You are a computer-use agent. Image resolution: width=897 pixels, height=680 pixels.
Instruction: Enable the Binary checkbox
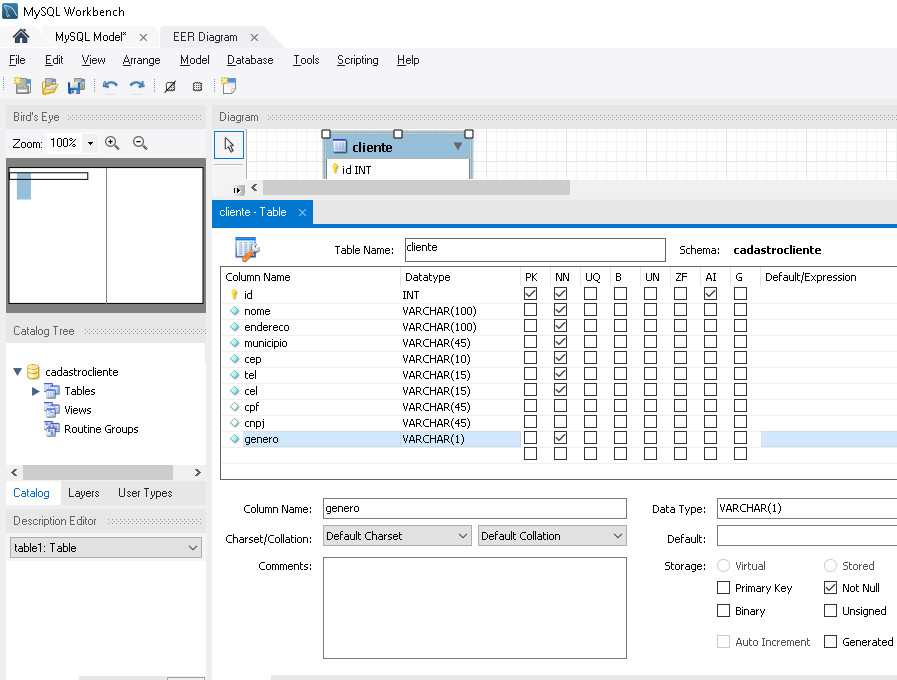pos(723,610)
